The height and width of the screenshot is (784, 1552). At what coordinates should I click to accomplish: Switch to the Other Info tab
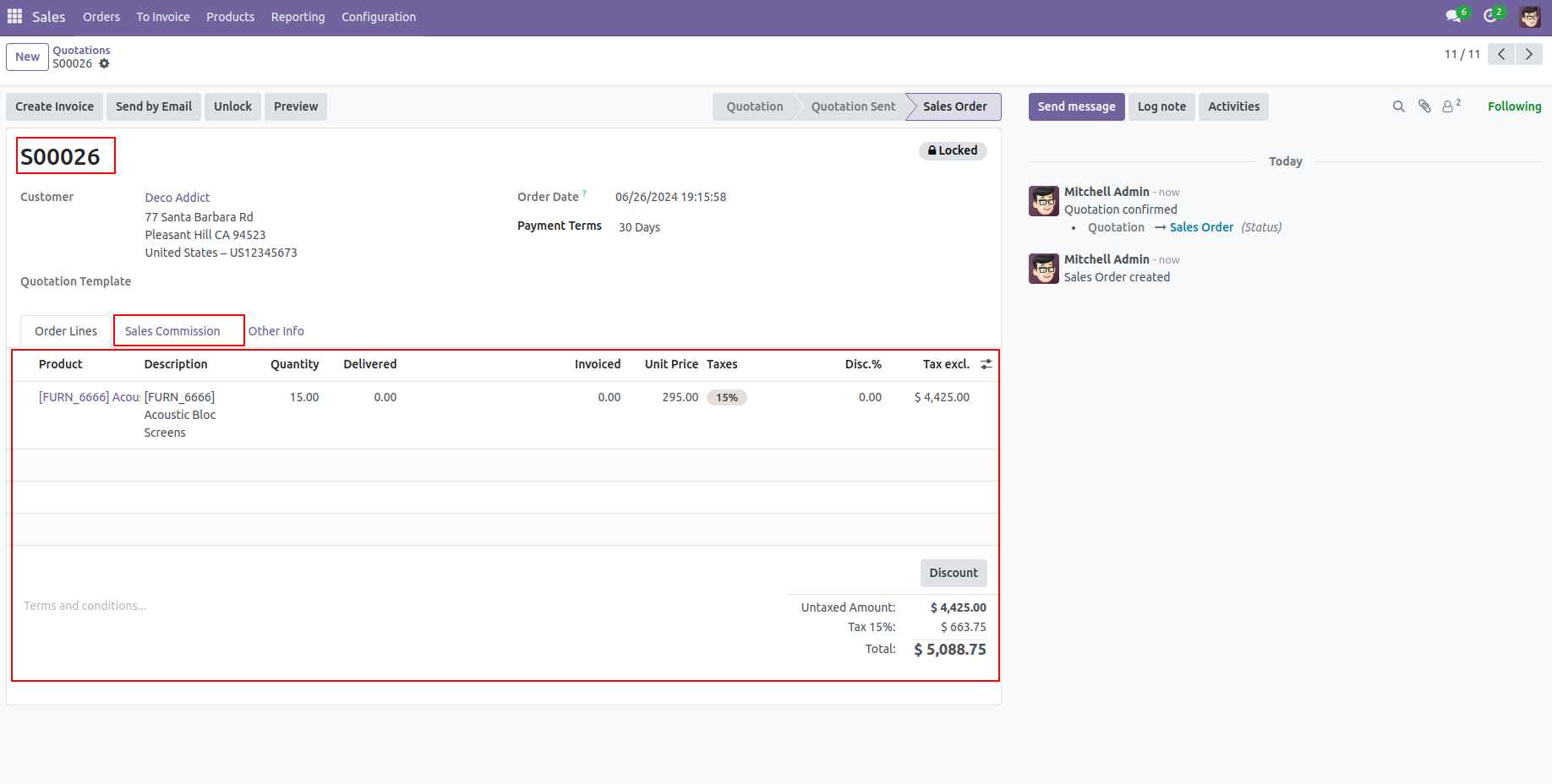tap(276, 331)
